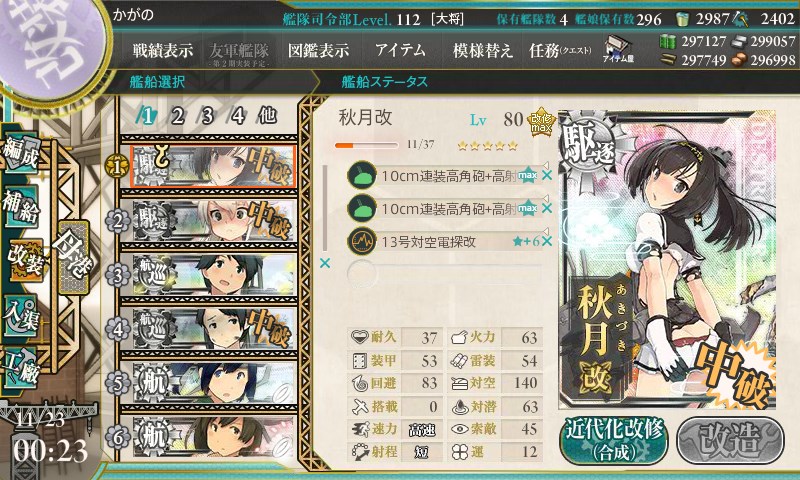Click the 13号対空電探改 radar equipment icon
The image size is (800, 480).
362,241
